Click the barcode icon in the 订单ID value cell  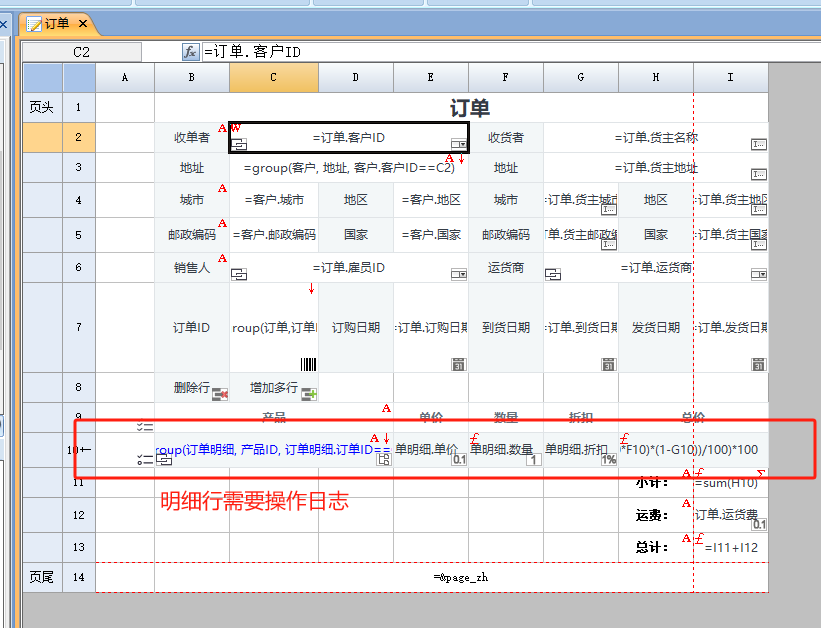pyautogui.click(x=309, y=365)
